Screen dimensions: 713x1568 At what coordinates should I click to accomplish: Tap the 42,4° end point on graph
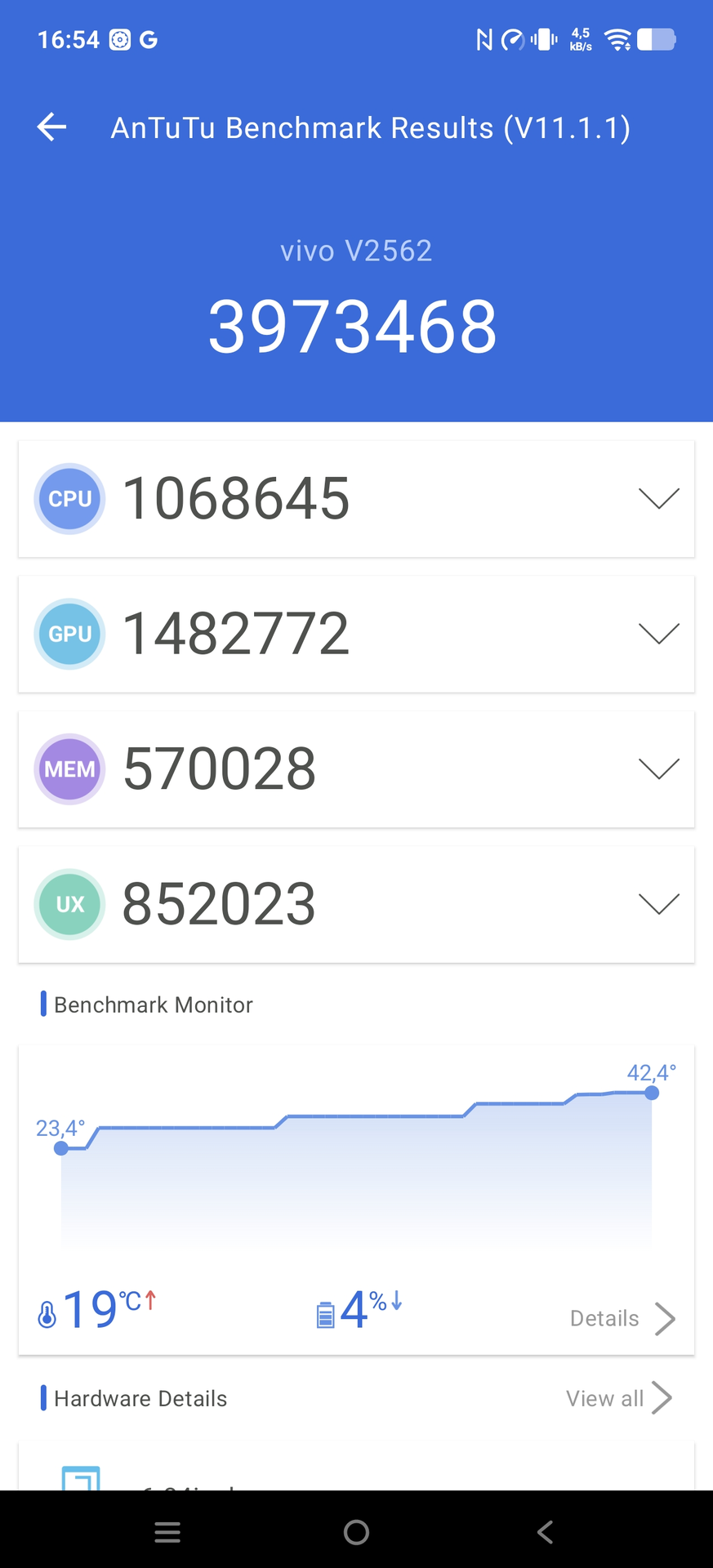coord(652,1093)
